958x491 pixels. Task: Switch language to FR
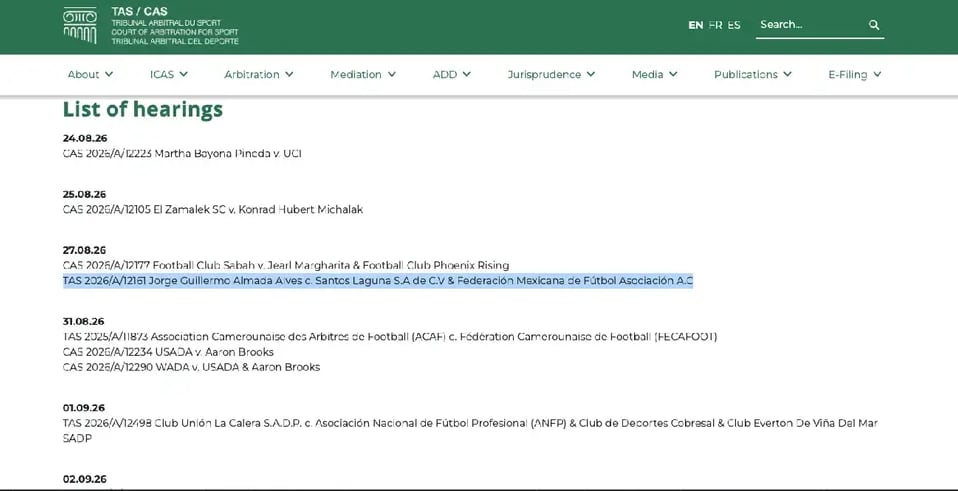(715, 25)
